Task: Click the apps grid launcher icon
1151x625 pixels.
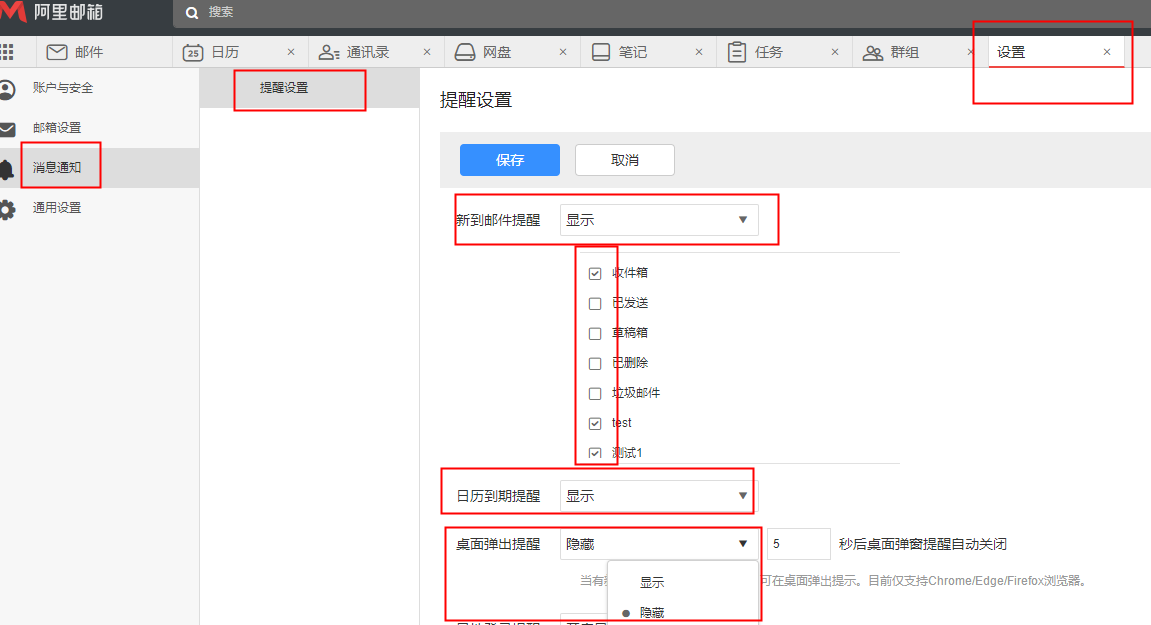Action: 7,52
